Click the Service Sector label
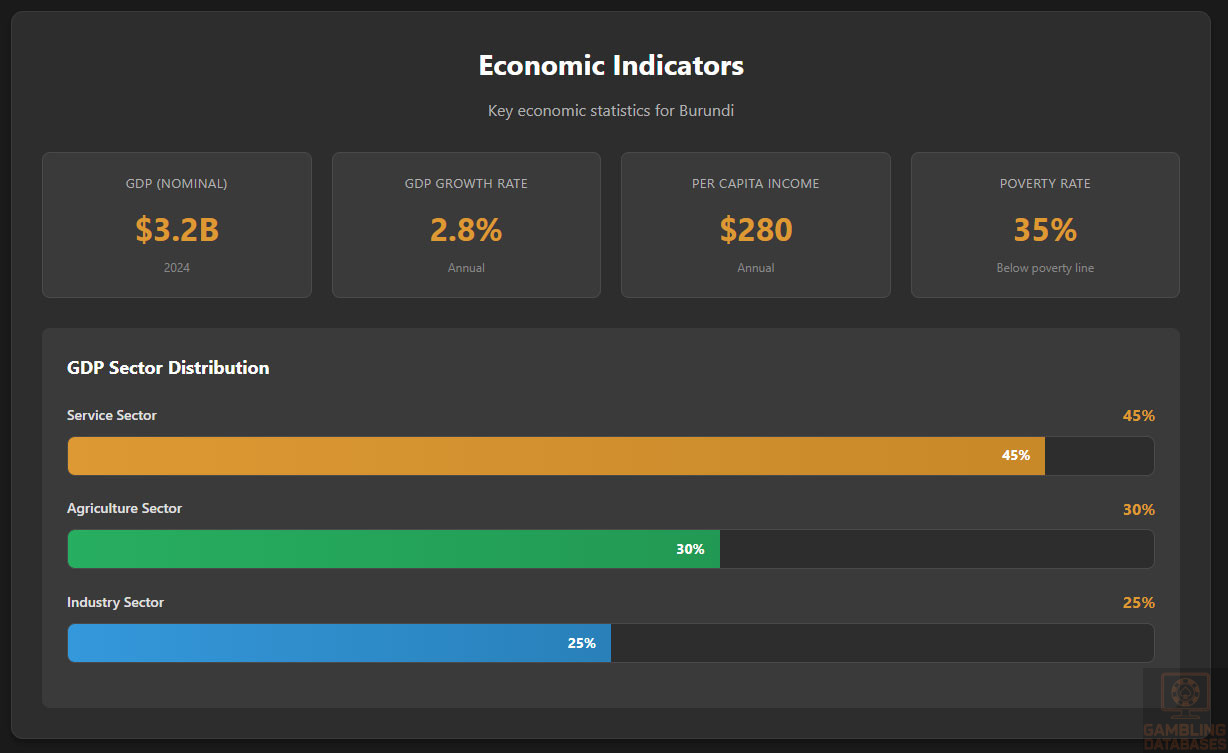 pos(112,415)
